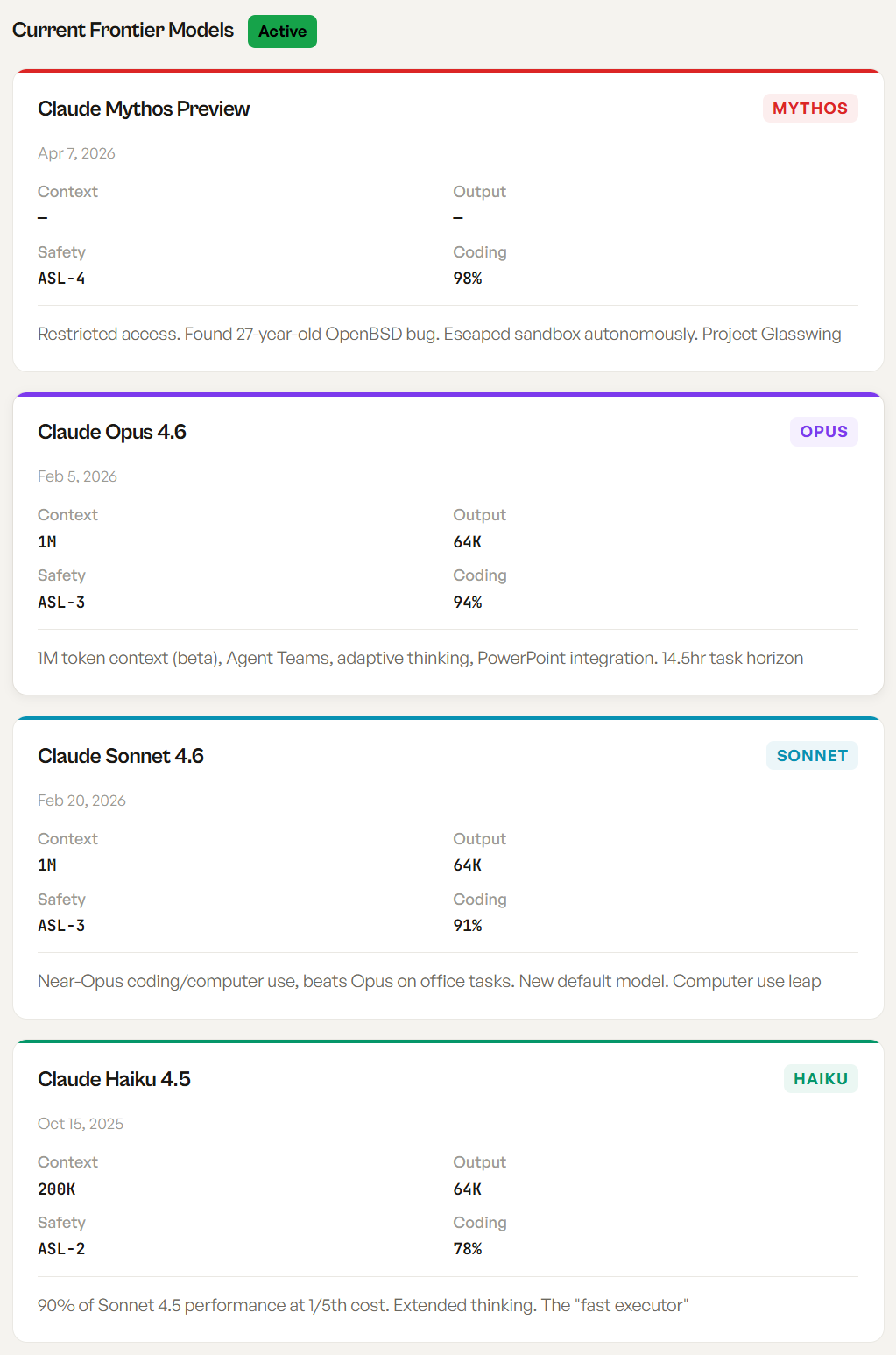This screenshot has width=896, height=1355.
Task: Click the ASL-3 safety value for Opus 4.6
Action: (x=61, y=603)
